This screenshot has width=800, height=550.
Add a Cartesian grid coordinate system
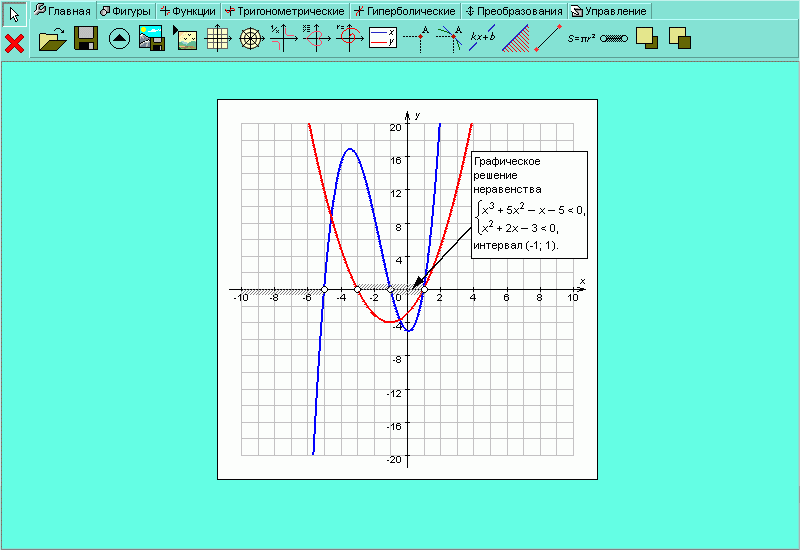[x=218, y=38]
